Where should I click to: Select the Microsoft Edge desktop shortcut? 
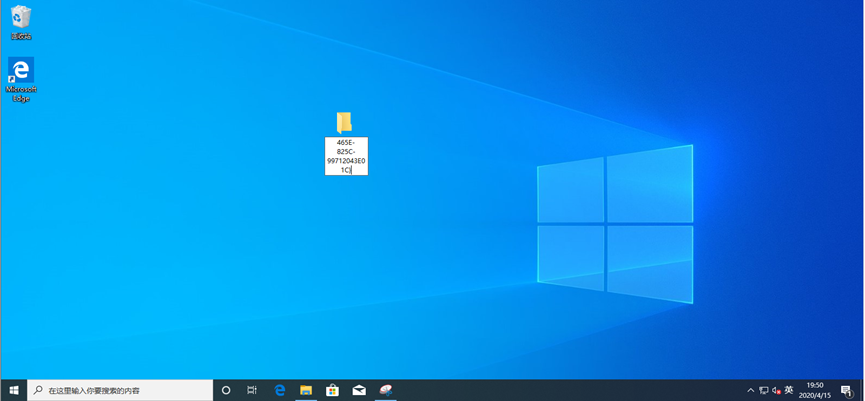point(21,79)
